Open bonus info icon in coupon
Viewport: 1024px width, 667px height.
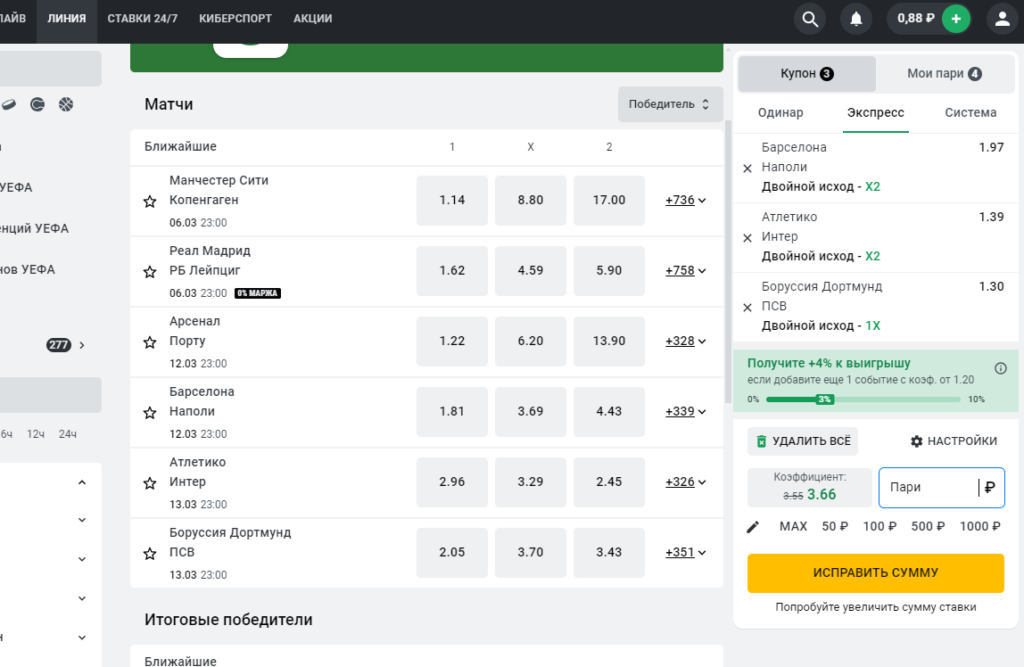coord(1000,368)
